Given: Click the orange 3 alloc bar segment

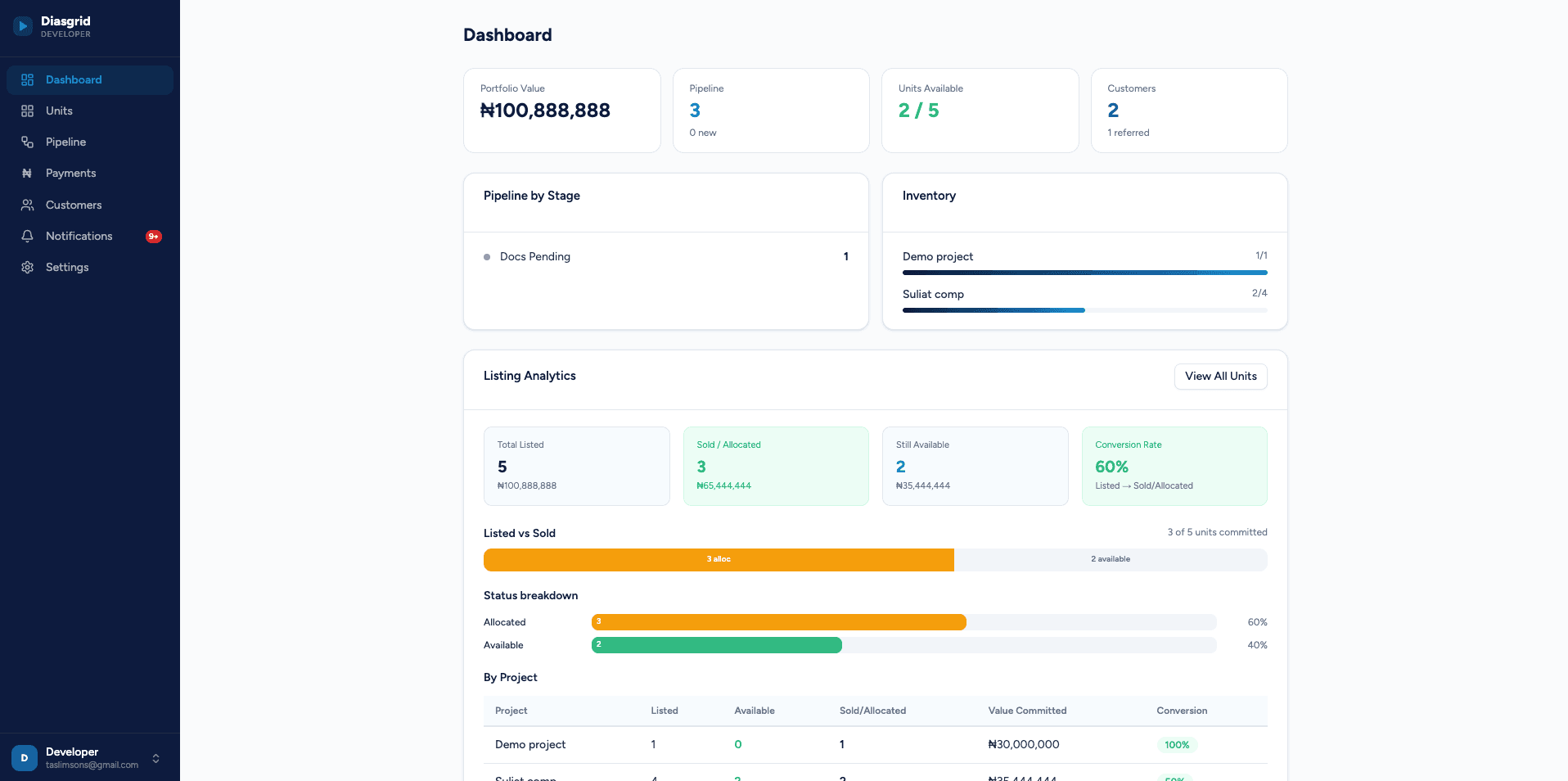Looking at the screenshot, I should pyautogui.click(x=719, y=560).
